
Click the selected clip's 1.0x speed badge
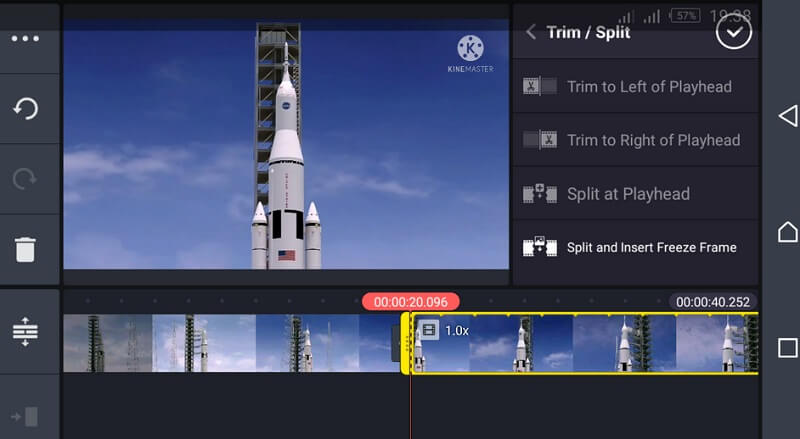click(x=446, y=330)
